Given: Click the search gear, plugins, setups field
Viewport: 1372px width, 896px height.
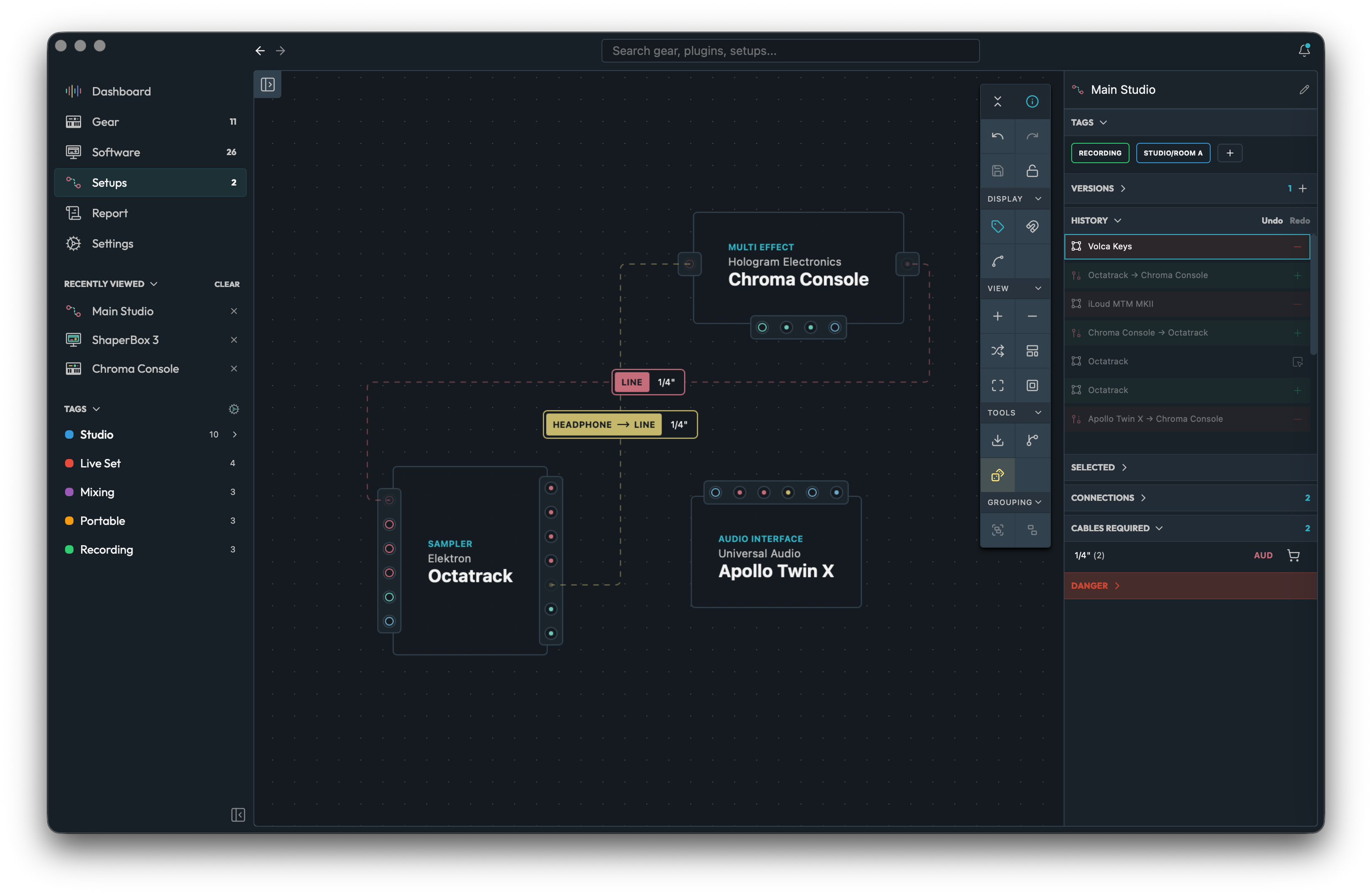Looking at the screenshot, I should (x=790, y=51).
